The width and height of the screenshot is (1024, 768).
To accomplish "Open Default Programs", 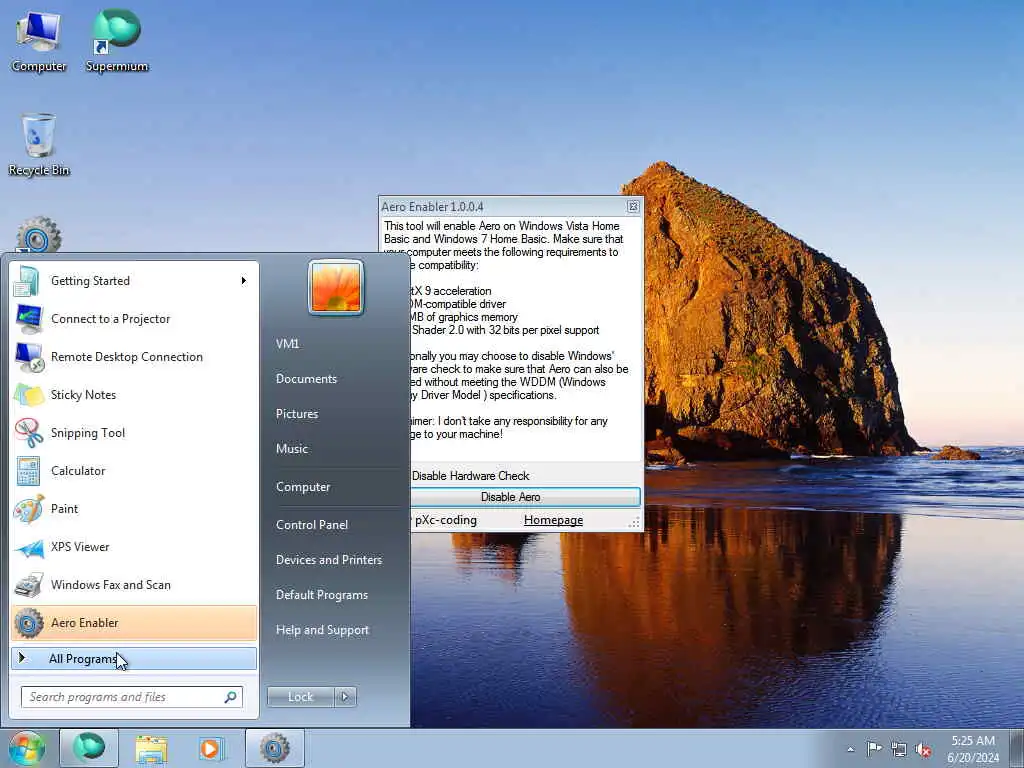I will pos(322,595).
